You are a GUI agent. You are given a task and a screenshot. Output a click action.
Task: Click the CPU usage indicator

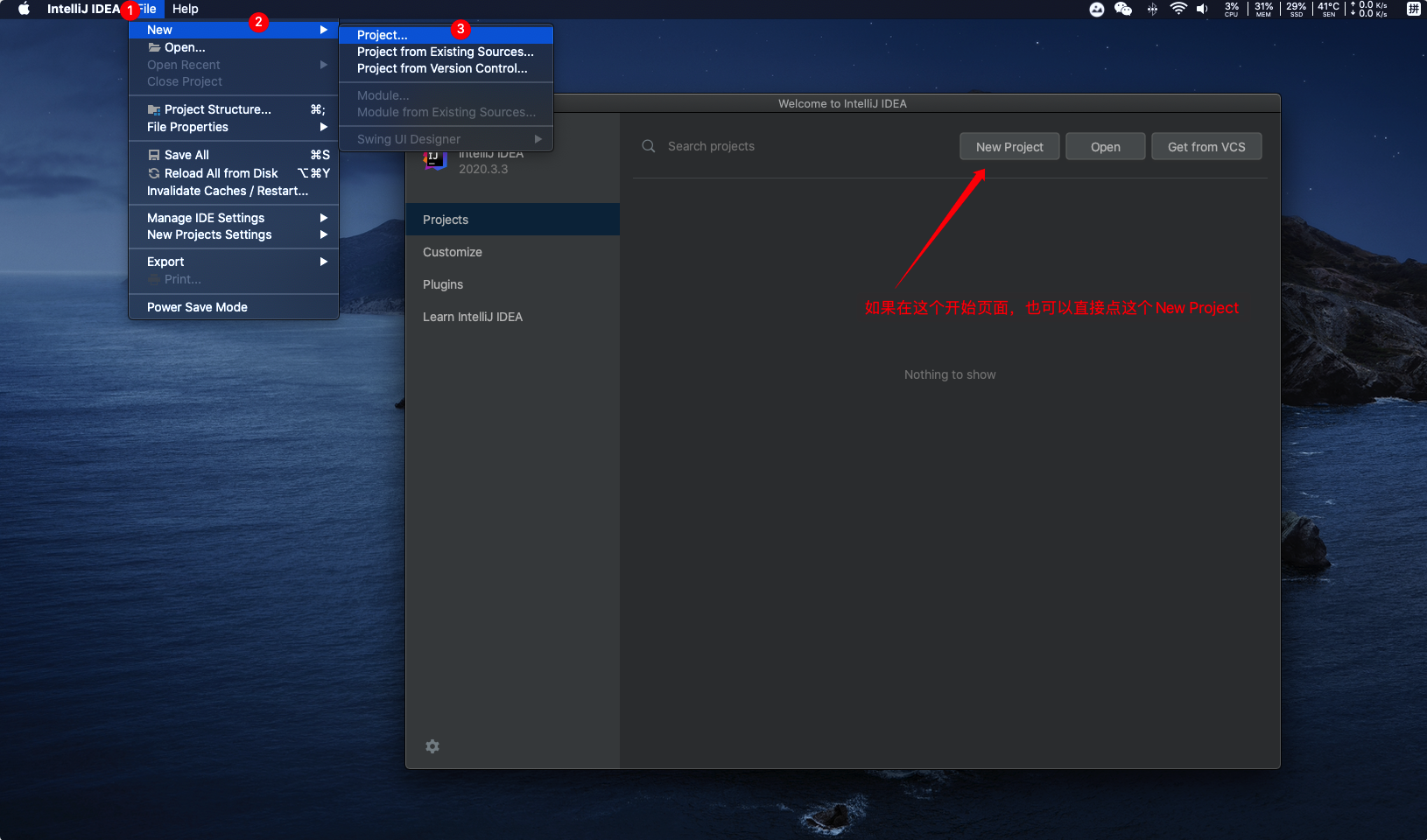click(x=1232, y=9)
